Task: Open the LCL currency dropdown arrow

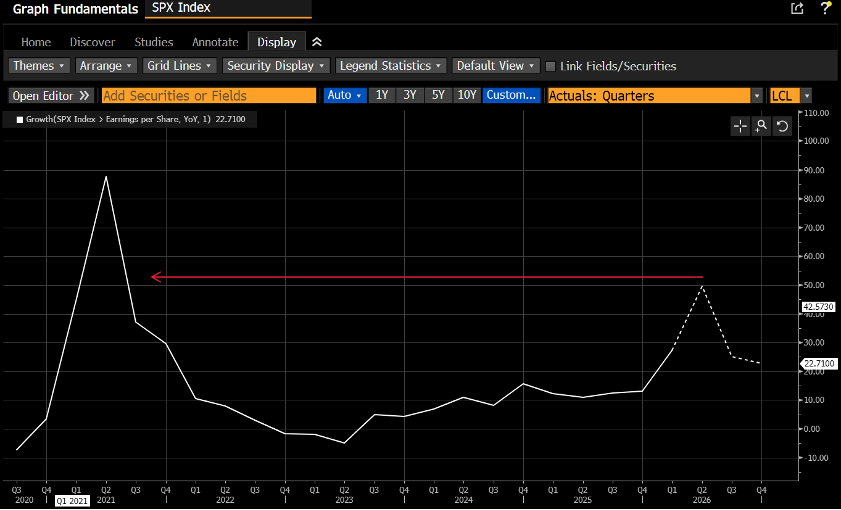Action: 806,96
